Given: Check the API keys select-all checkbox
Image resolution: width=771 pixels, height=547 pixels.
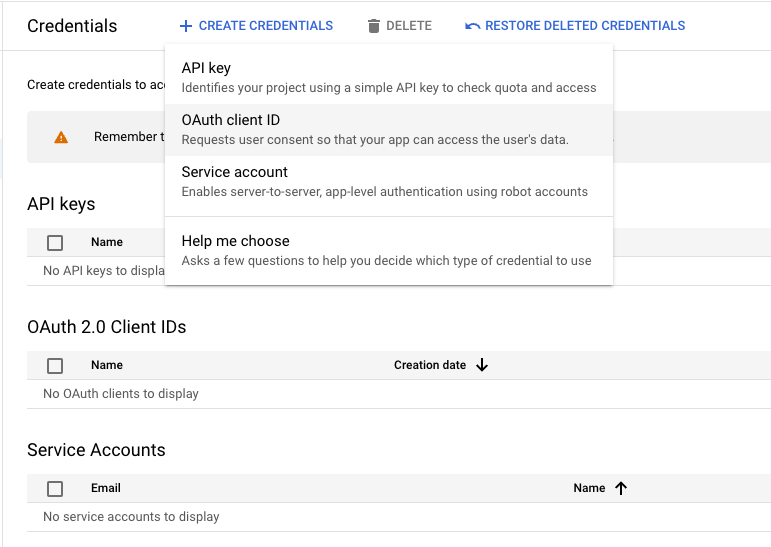Looking at the screenshot, I should click(x=55, y=242).
